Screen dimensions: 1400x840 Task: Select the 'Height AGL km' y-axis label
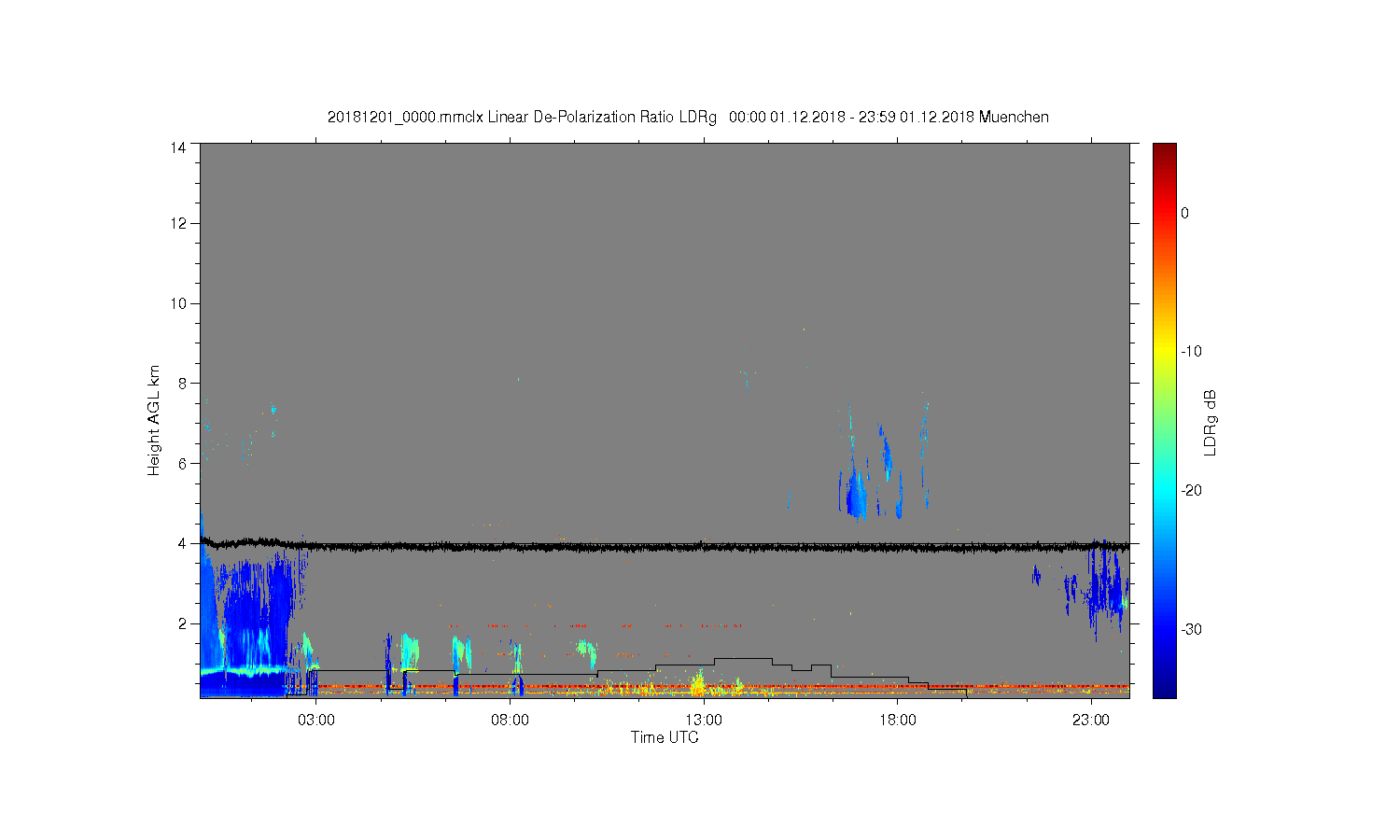[154, 420]
